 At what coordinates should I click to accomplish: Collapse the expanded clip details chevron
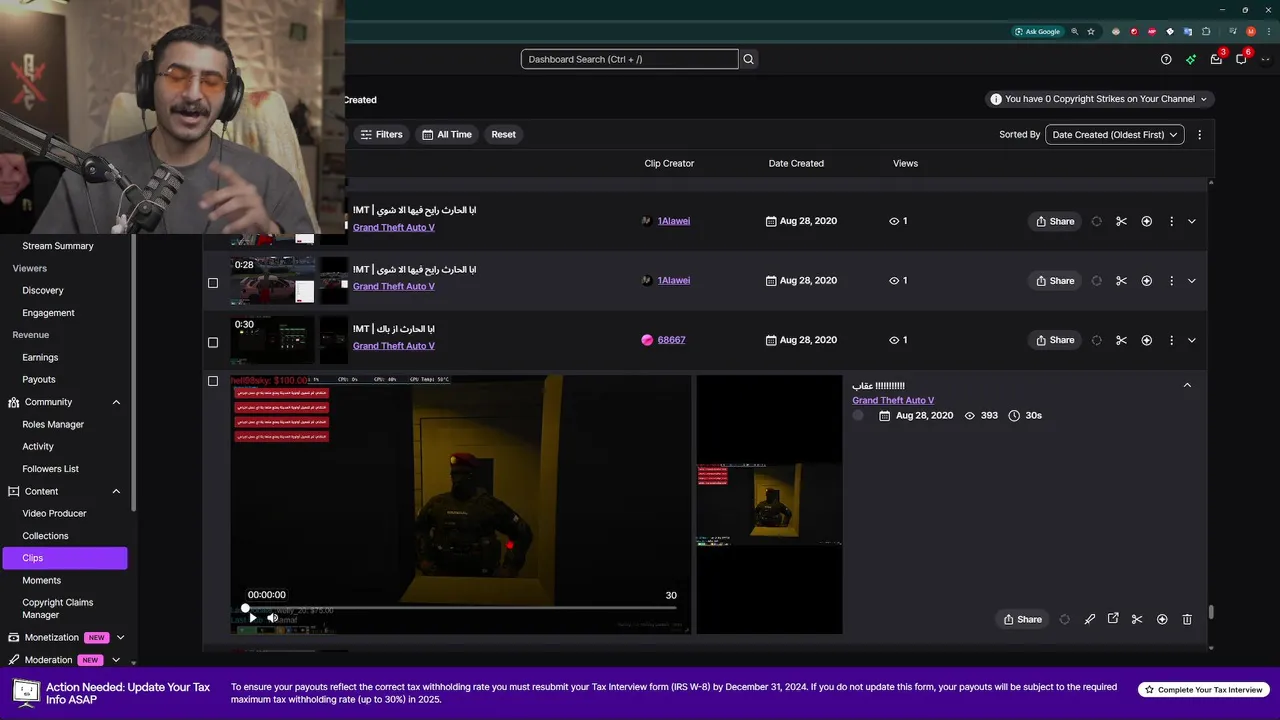point(1187,385)
